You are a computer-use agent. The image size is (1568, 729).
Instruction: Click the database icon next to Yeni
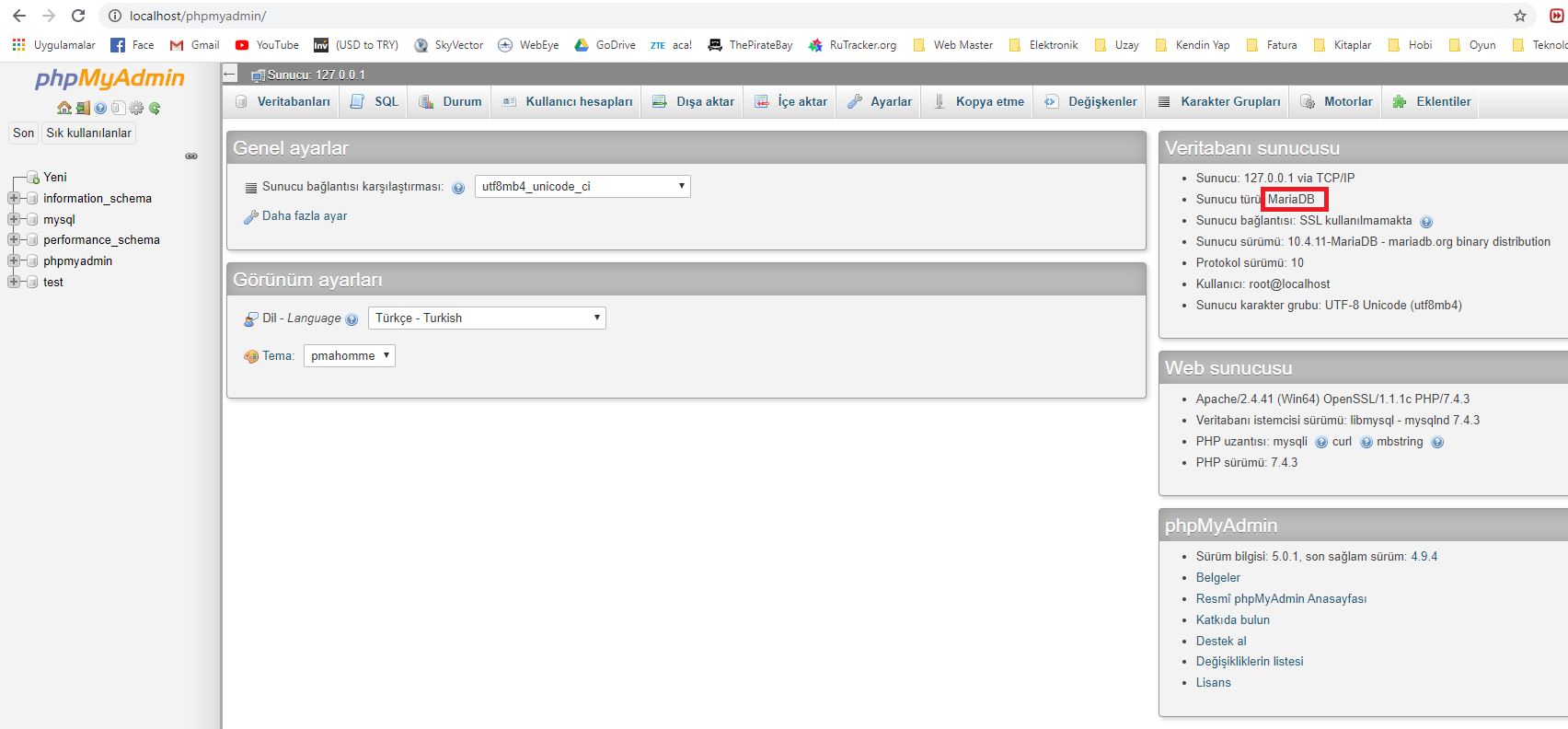(x=33, y=177)
